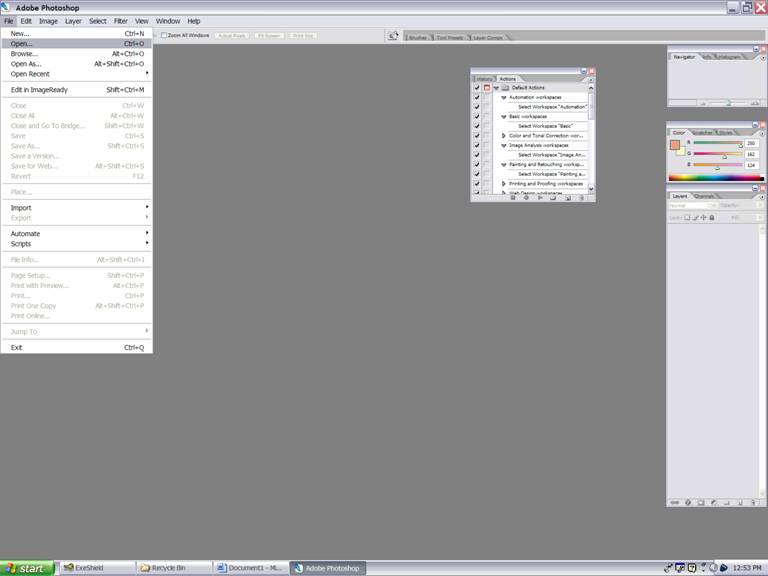
Task: Switch to the Channels tab
Action: (704, 196)
